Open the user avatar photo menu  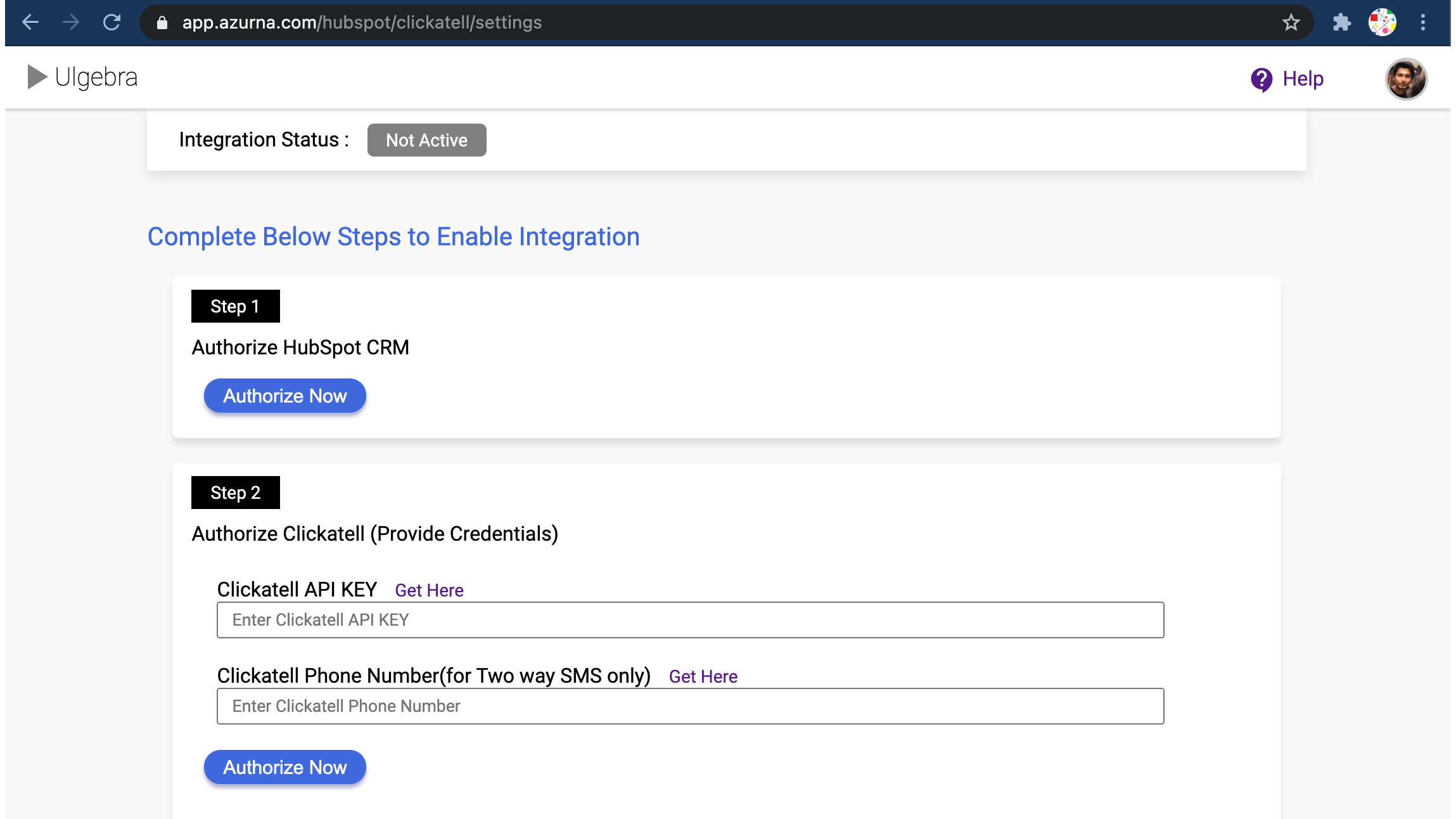coord(1405,79)
